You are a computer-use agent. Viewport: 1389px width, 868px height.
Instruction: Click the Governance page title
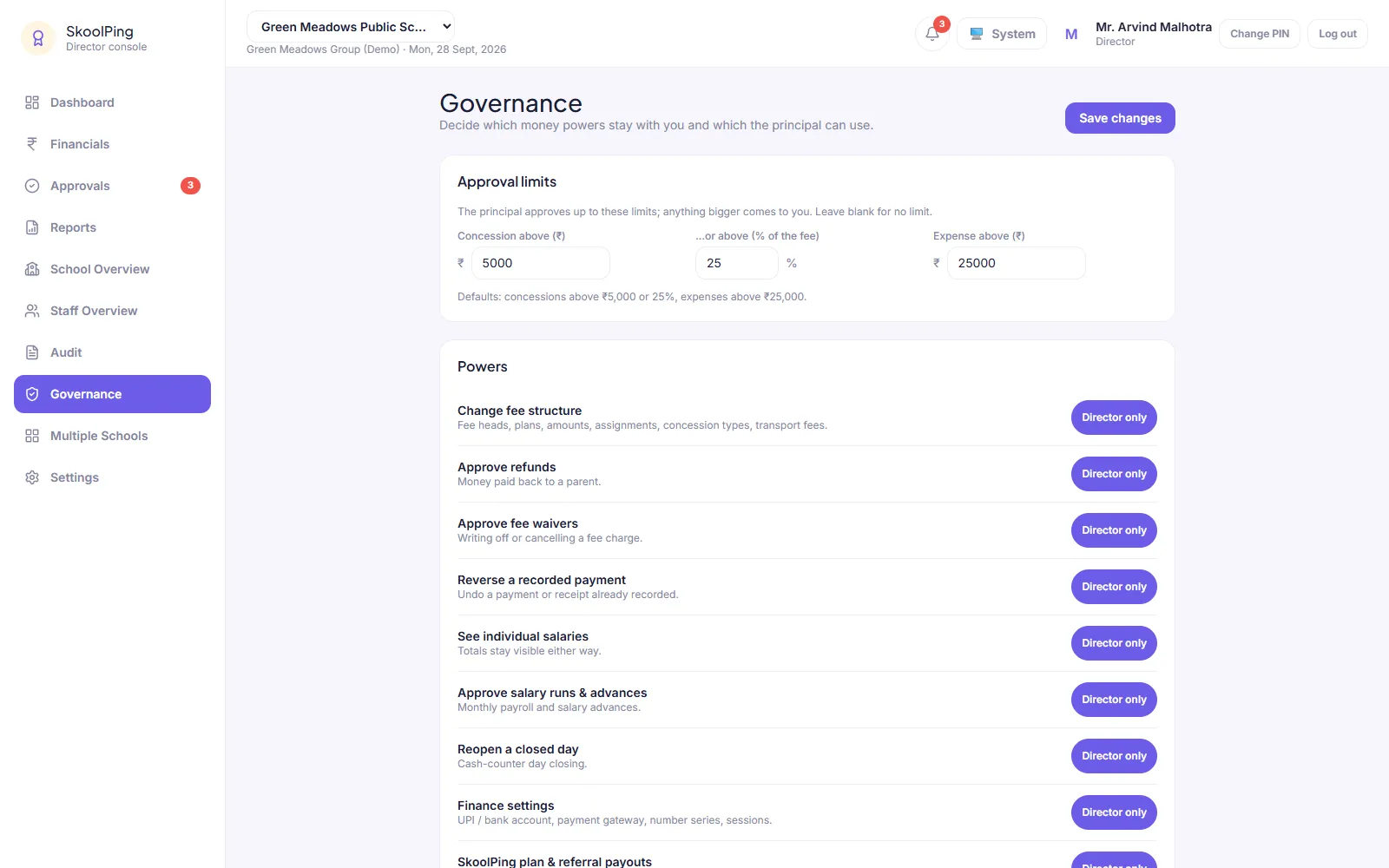(x=510, y=103)
